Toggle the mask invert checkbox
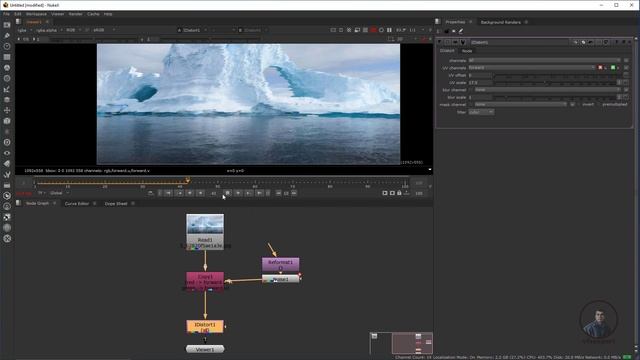640x360 pixels. tap(580, 104)
